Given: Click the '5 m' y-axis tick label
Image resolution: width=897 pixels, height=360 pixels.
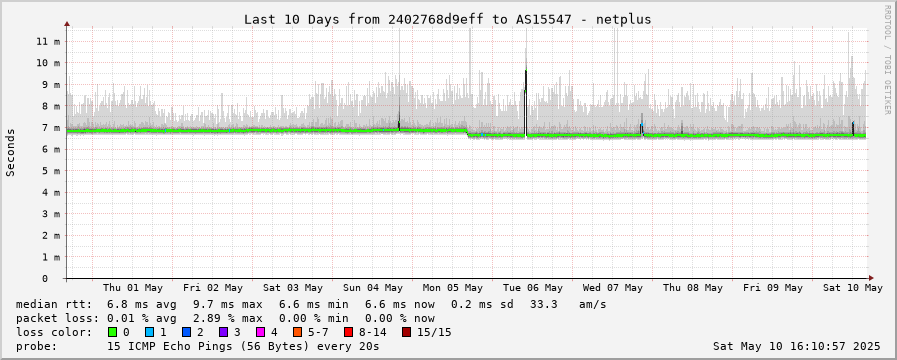Looking at the screenshot, I should coord(51,171).
